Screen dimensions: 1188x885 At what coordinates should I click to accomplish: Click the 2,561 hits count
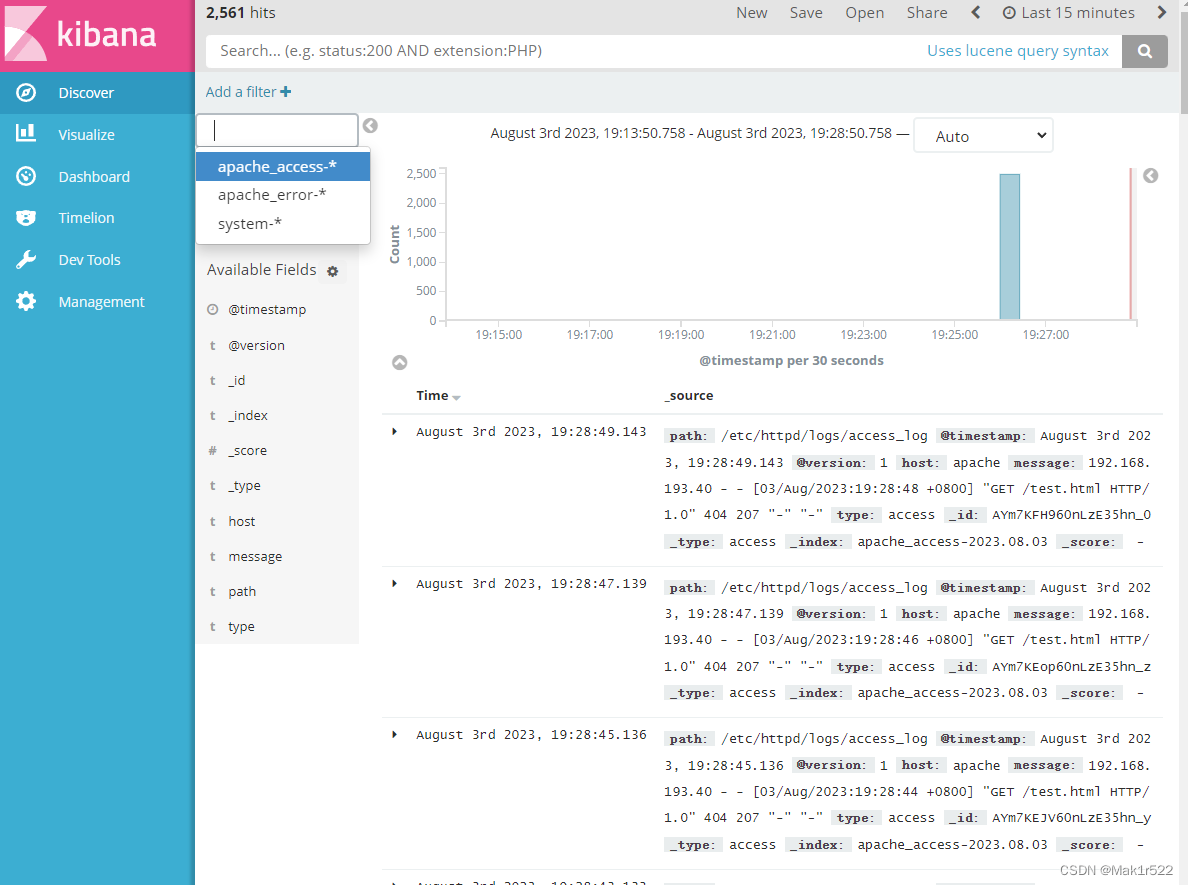(240, 13)
